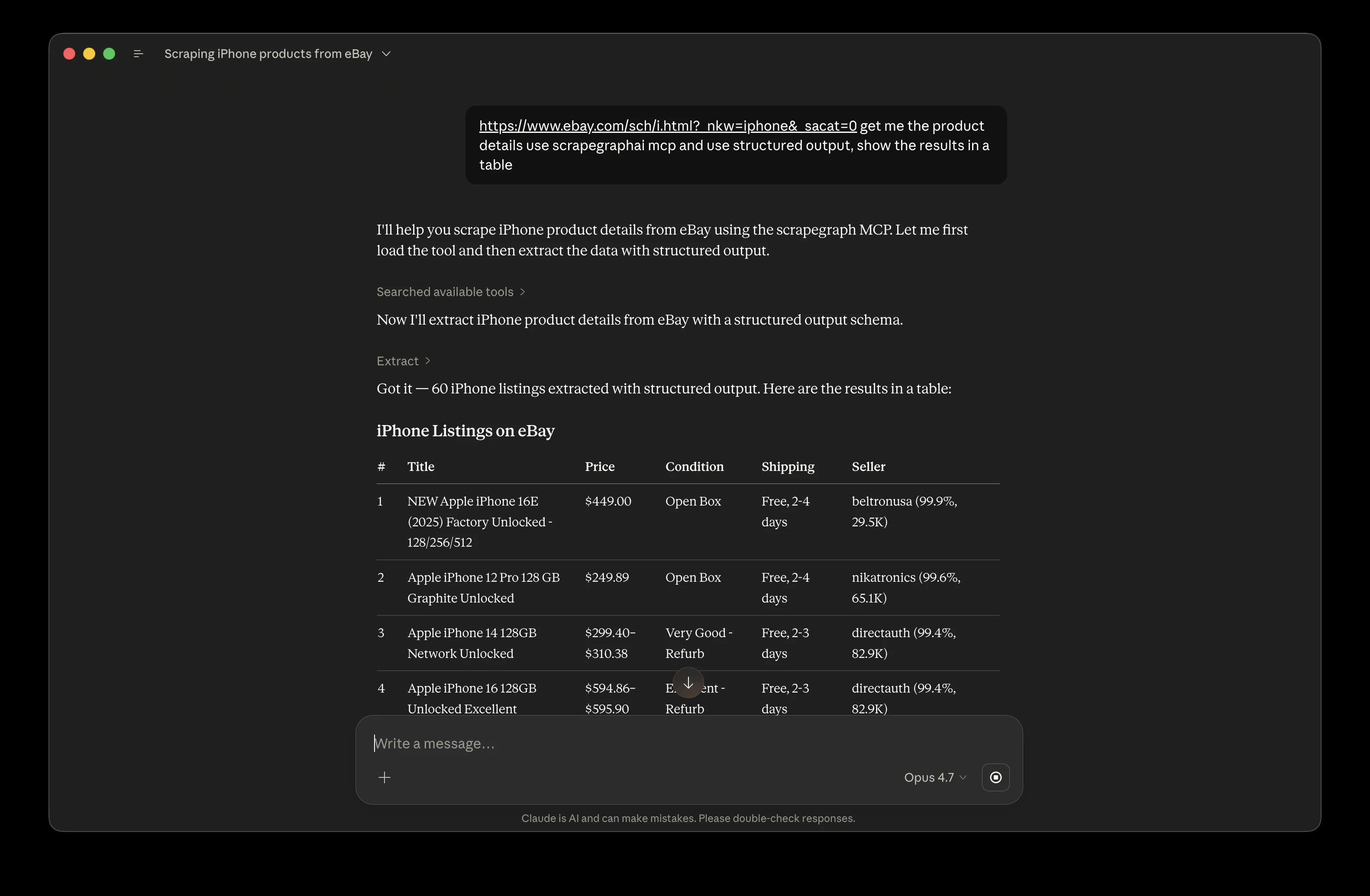Click the $449.00 price cell
Screen dimensions: 1370x896
click(x=608, y=501)
